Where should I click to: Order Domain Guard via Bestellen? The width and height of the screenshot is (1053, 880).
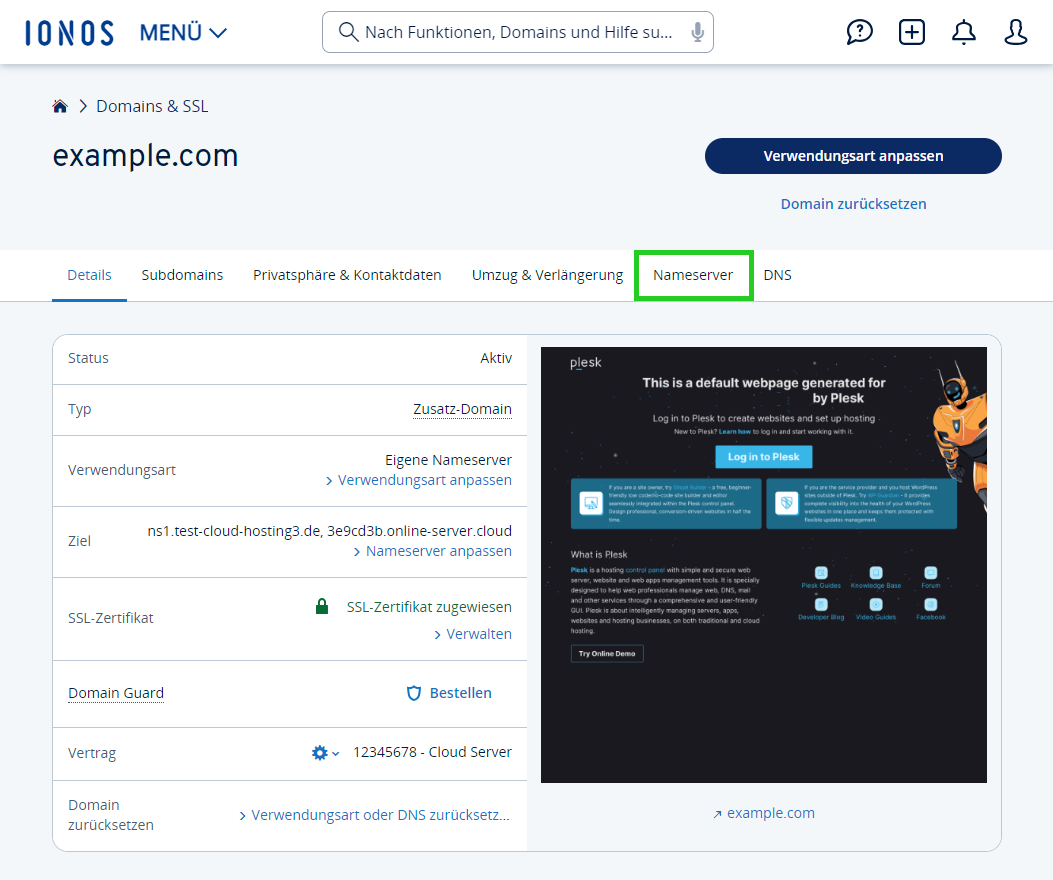[461, 693]
